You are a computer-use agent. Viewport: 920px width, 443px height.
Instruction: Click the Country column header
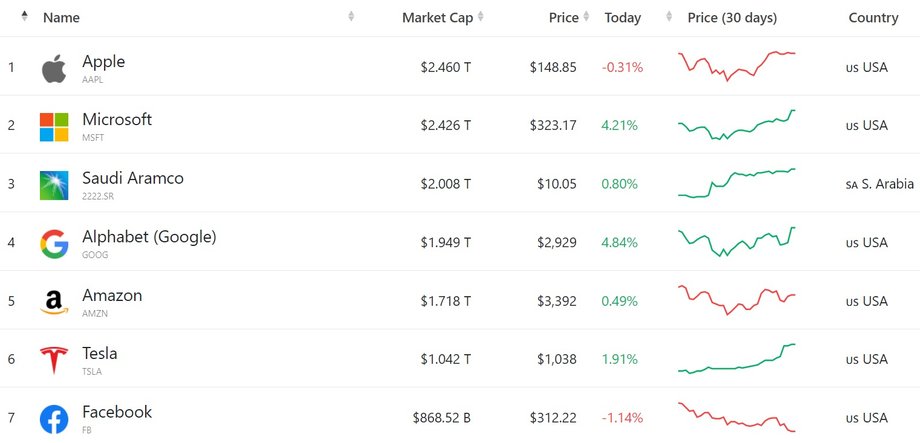(873, 18)
